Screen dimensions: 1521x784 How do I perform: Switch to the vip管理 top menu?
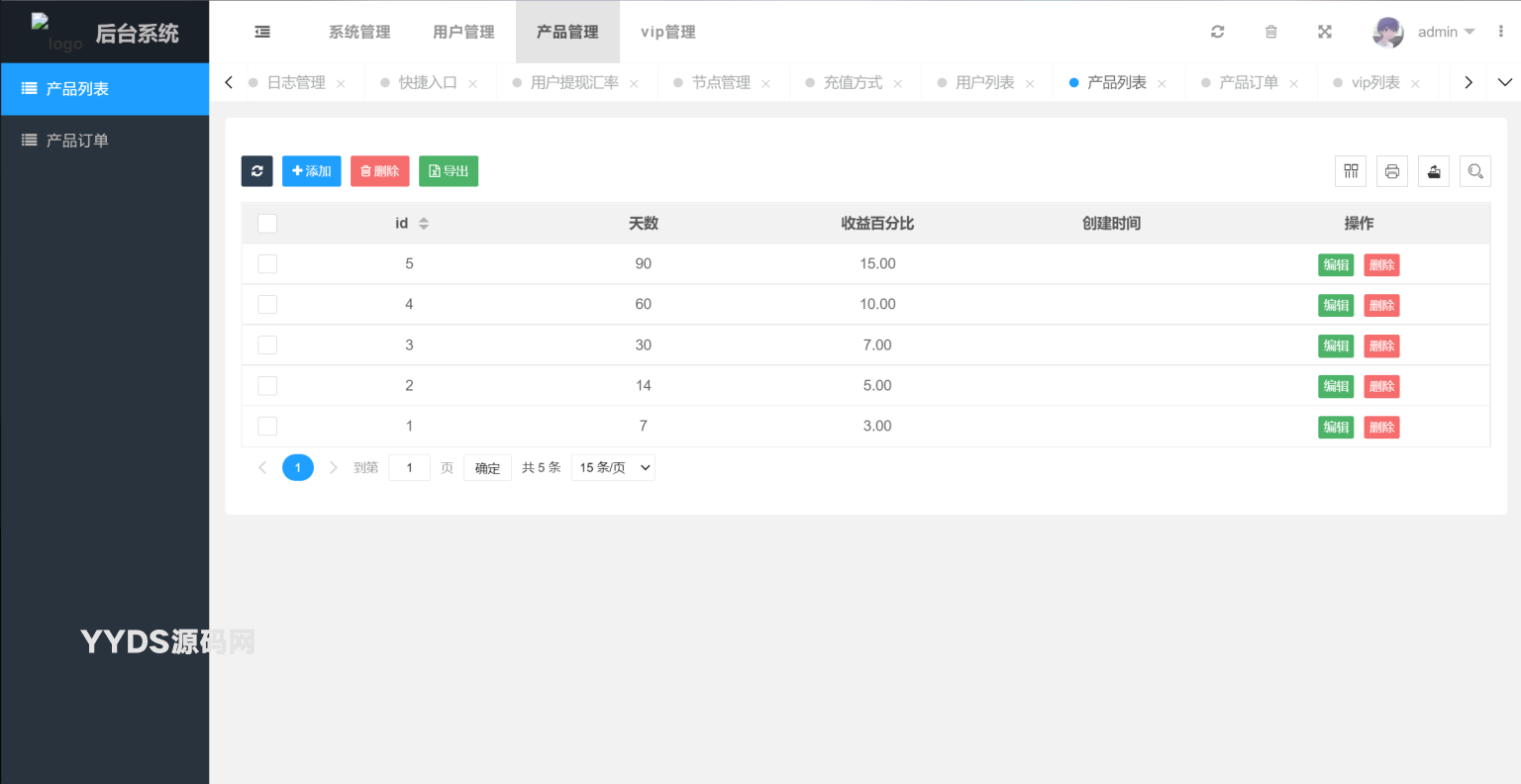pyautogui.click(x=667, y=32)
